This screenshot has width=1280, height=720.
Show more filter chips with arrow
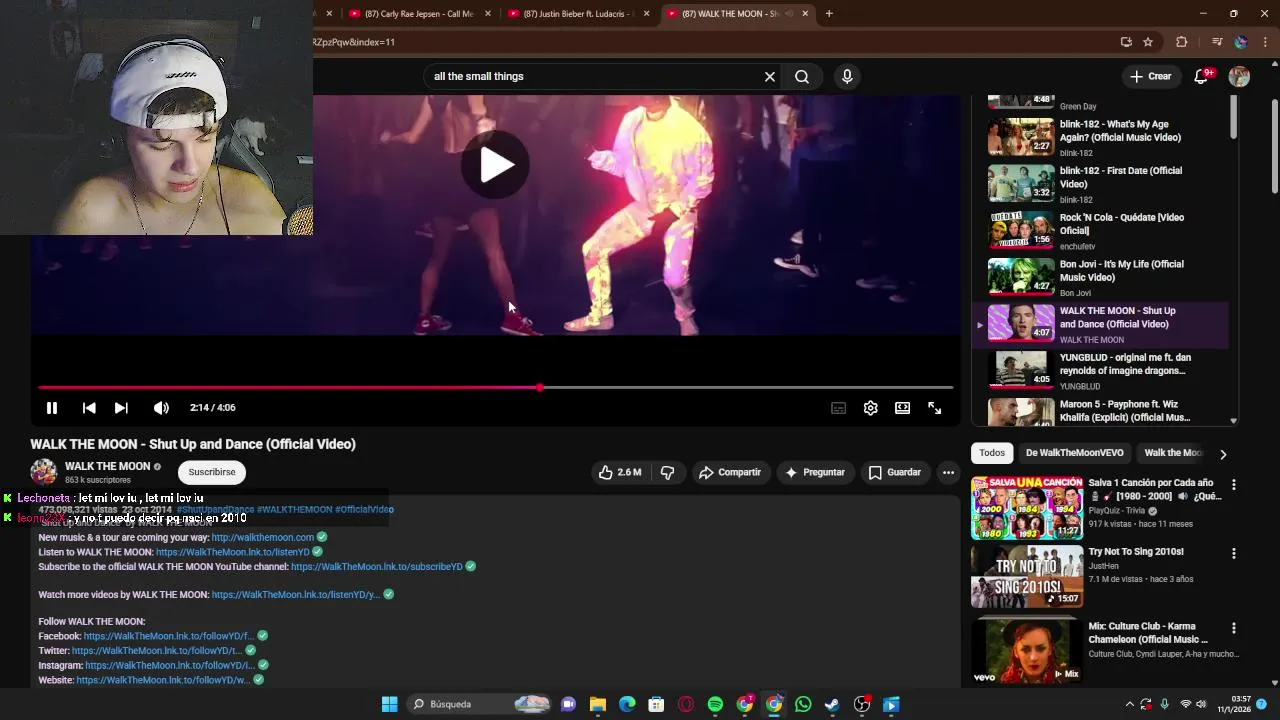[x=1222, y=454]
